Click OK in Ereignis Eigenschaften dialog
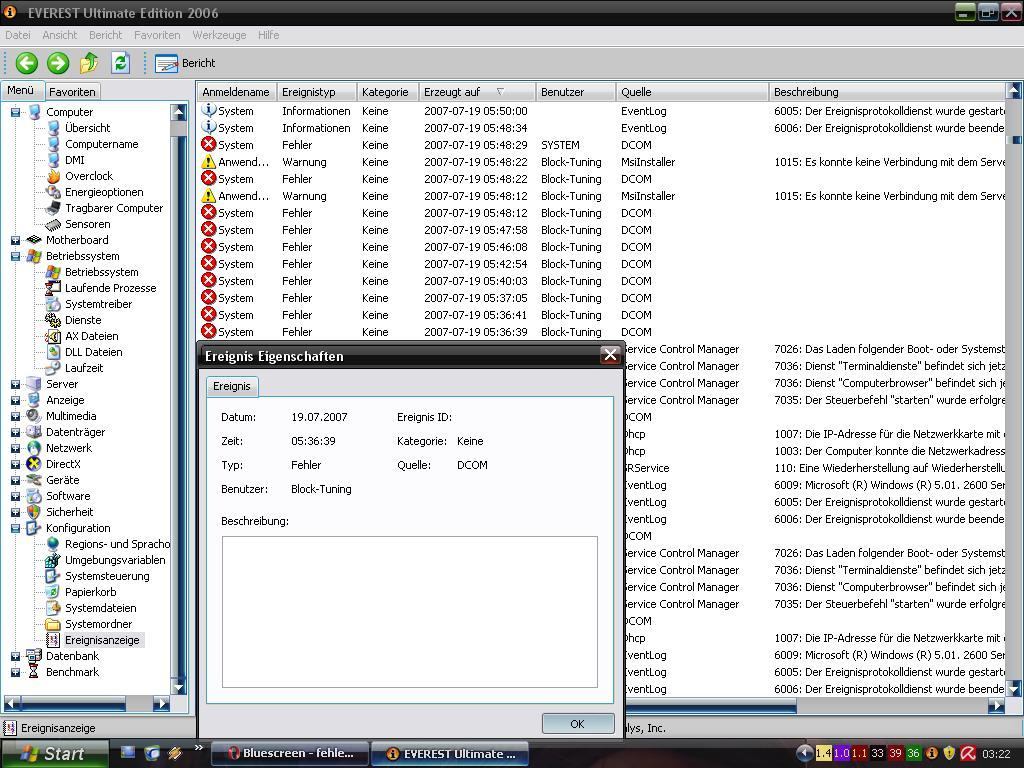The image size is (1024, 768). pyautogui.click(x=577, y=724)
